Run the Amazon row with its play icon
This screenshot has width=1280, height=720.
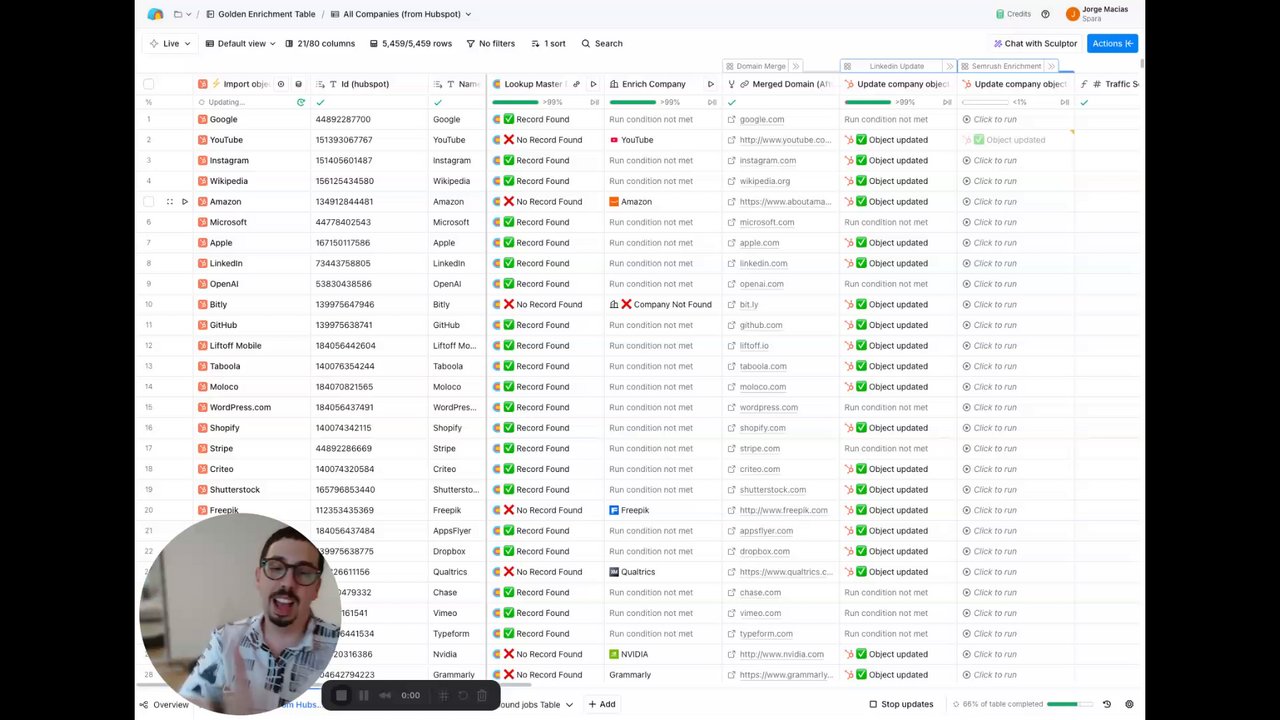point(184,202)
